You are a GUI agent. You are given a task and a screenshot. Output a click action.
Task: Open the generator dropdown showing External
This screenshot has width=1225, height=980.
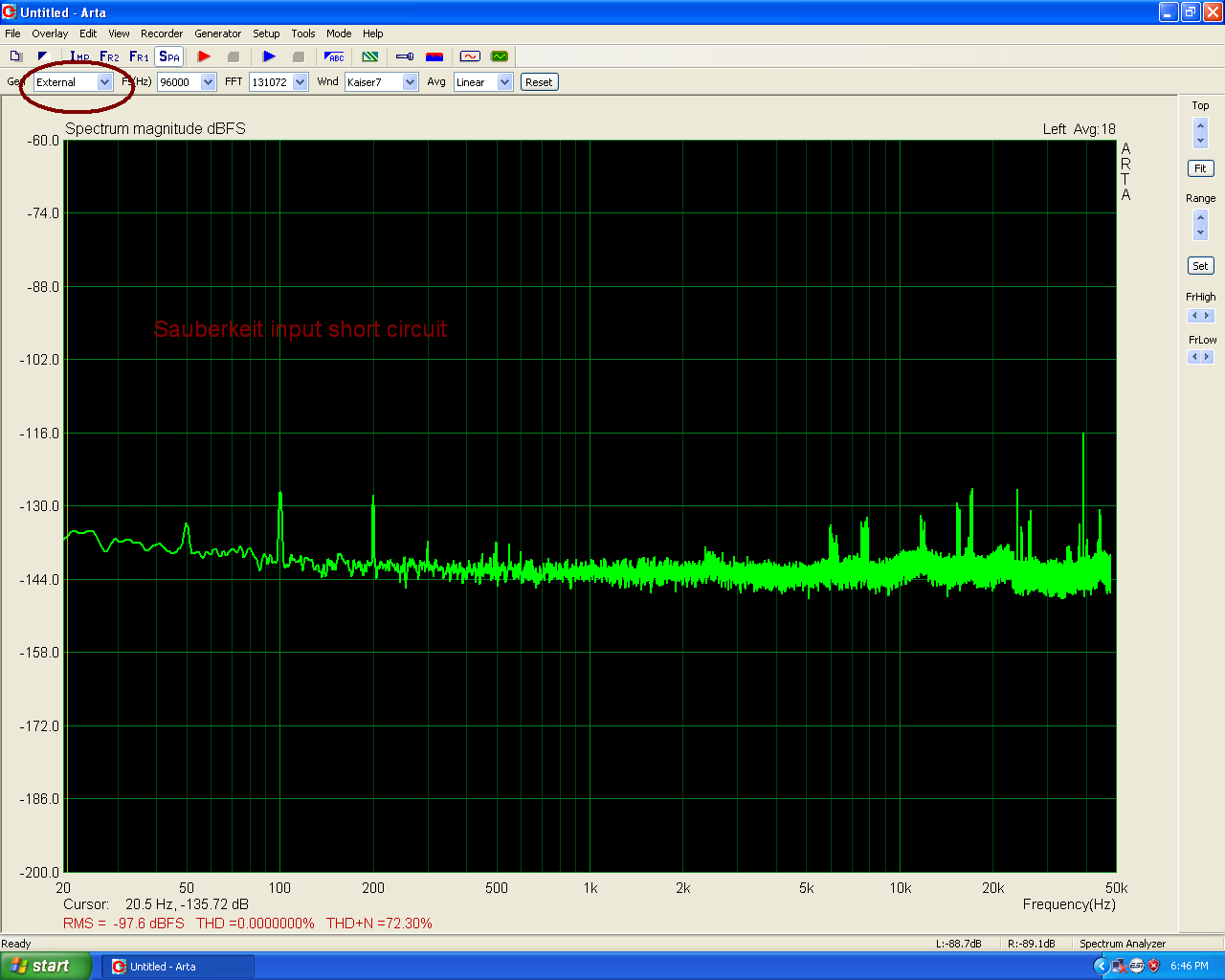pyautogui.click(x=73, y=82)
